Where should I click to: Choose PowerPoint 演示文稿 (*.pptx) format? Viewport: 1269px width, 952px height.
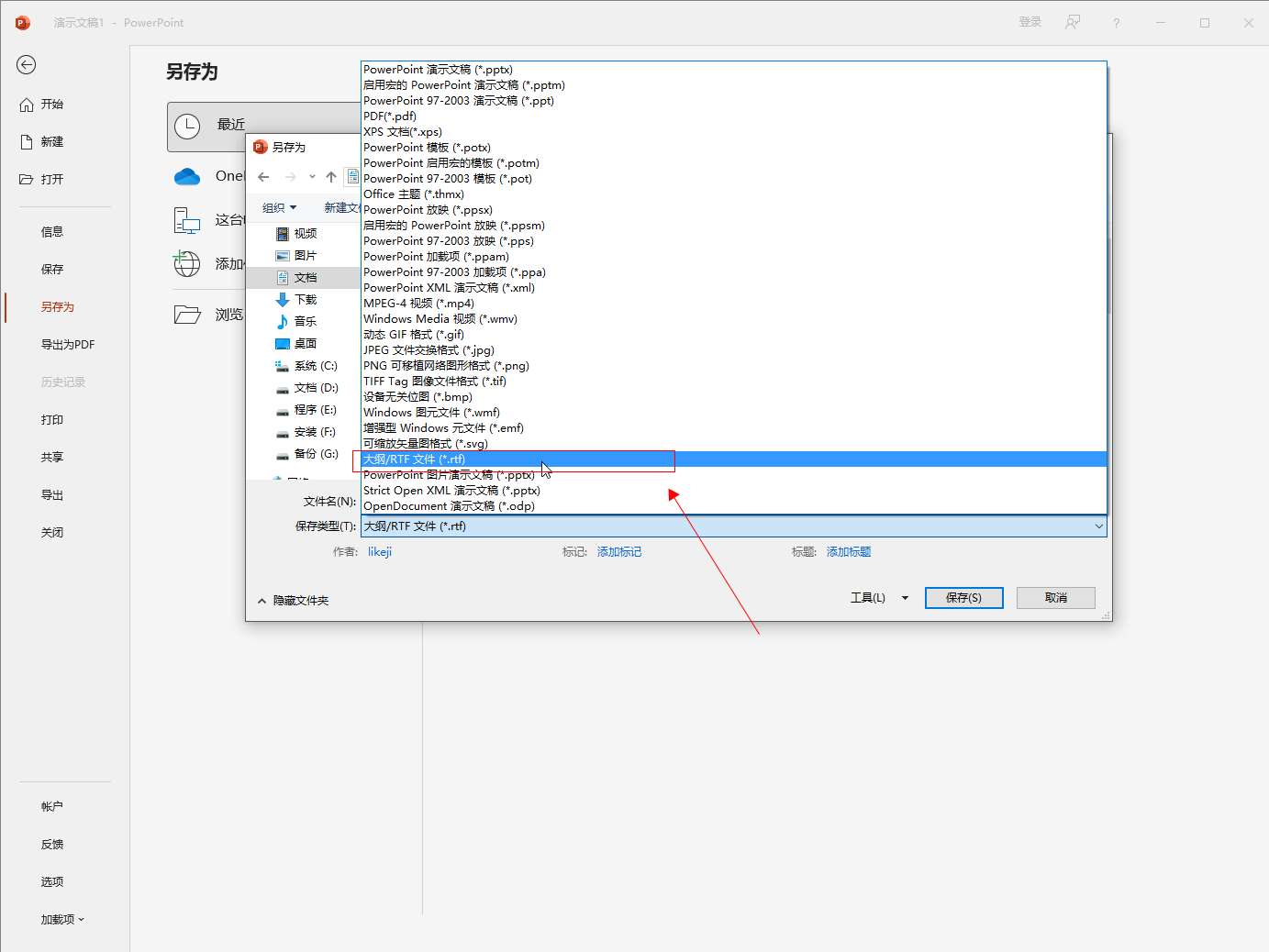(x=734, y=70)
